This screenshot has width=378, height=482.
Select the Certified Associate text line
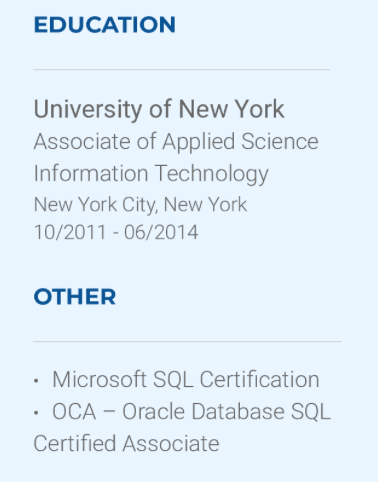coord(126,444)
